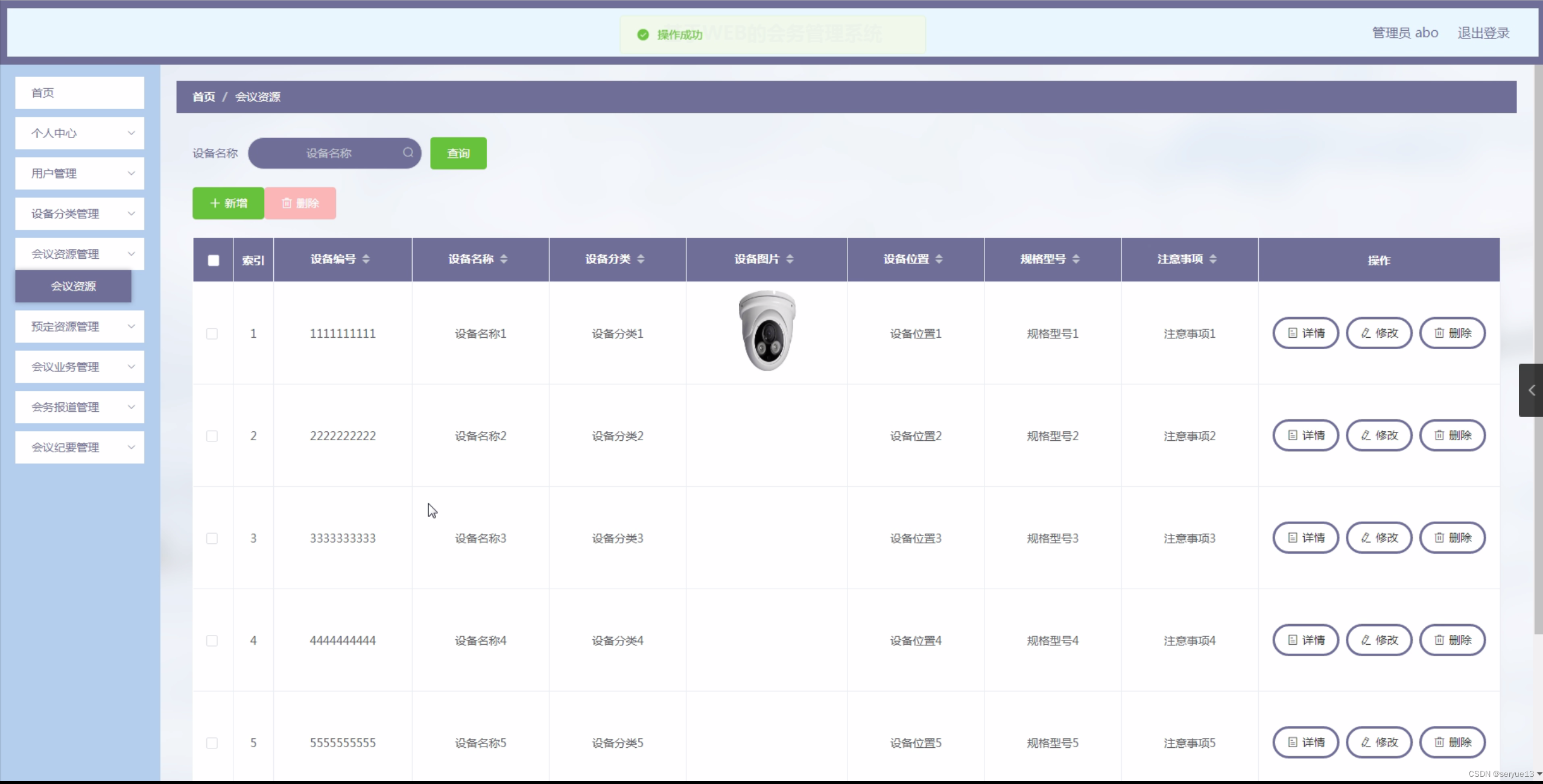Click the 删除 batch delete trash button

pyautogui.click(x=300, y=203)
